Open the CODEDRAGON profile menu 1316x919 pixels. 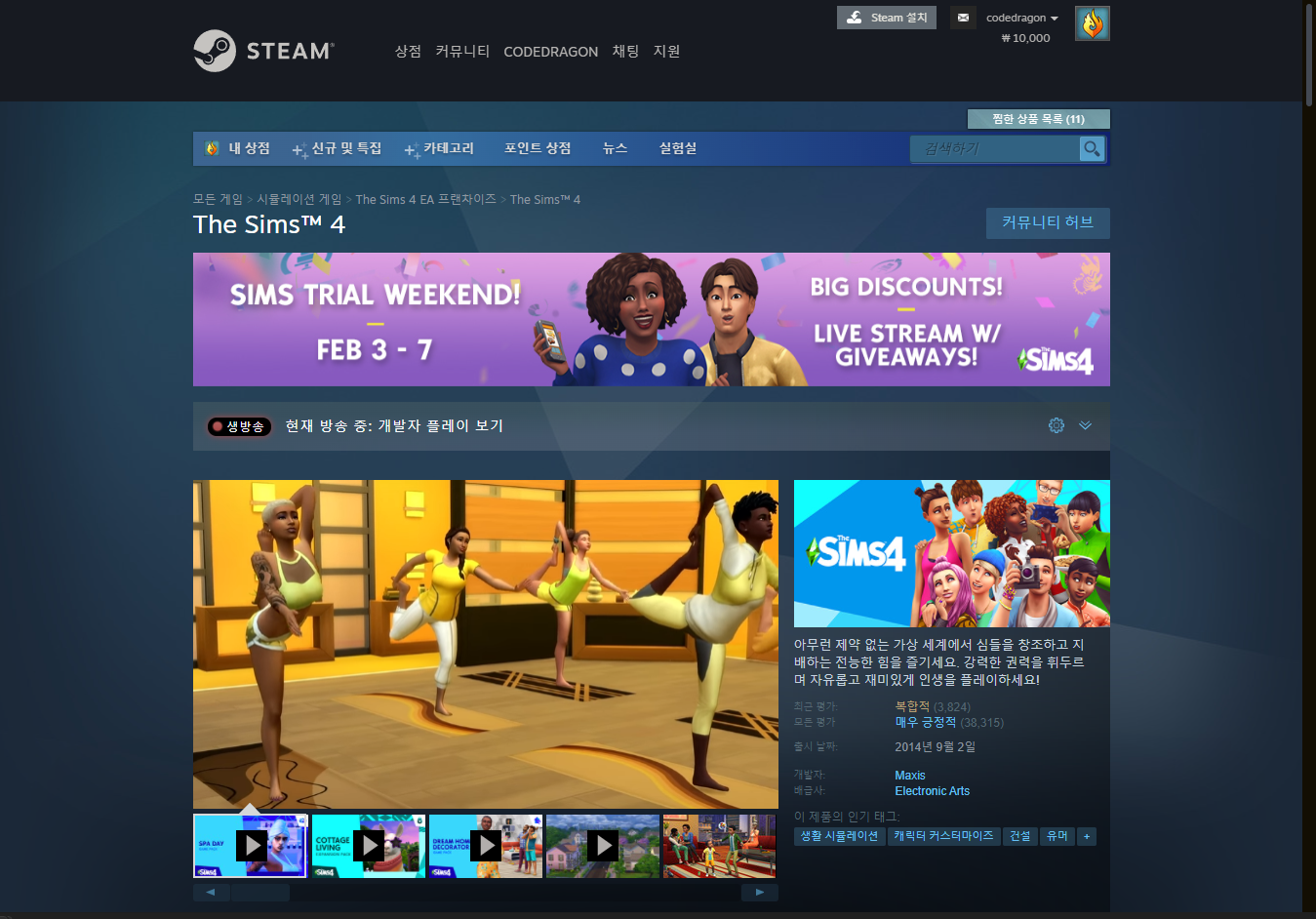click(550, 52)
